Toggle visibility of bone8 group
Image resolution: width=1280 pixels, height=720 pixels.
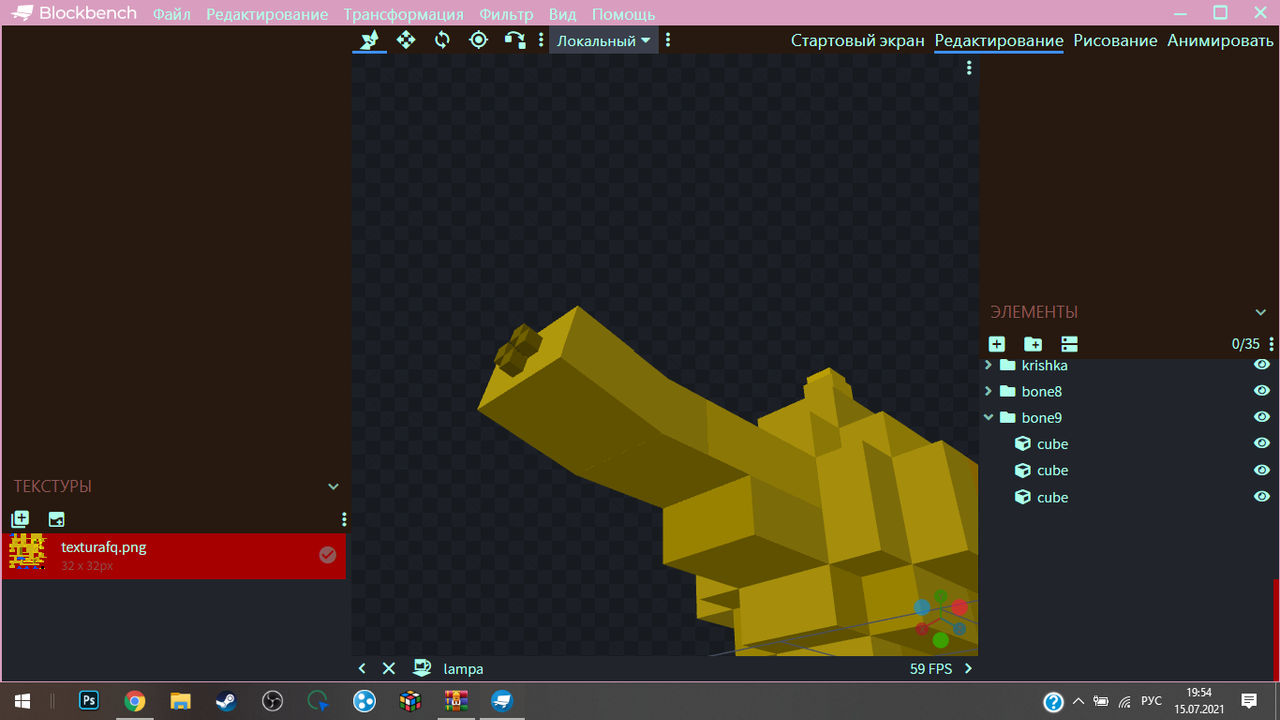1262,391
